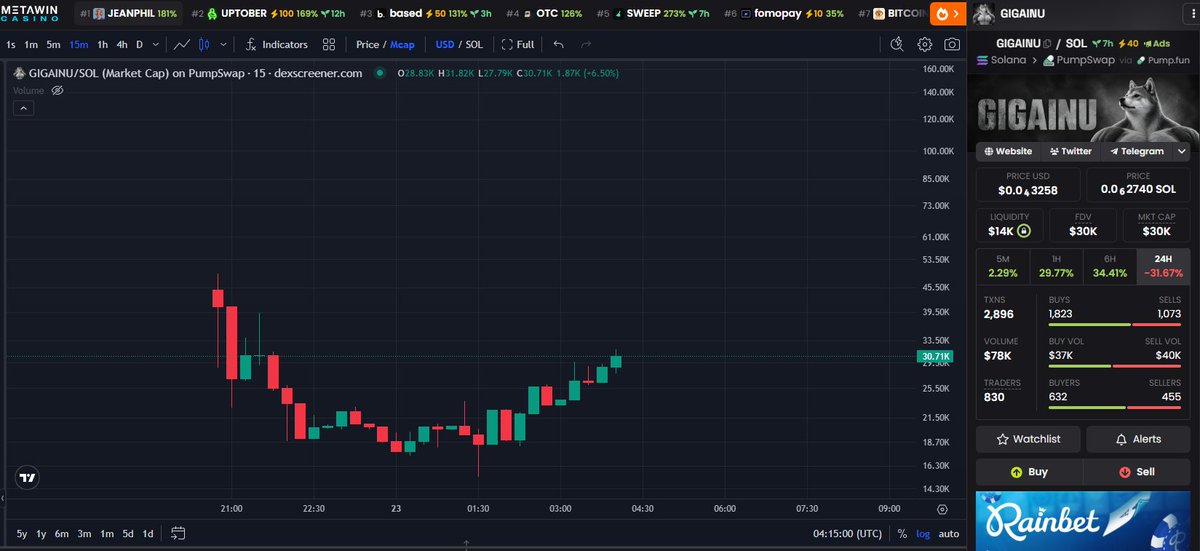The width and height of the screenshot is (1200, 551).
Task: Open the quick search lightning icon
Action: pos(897,44)
